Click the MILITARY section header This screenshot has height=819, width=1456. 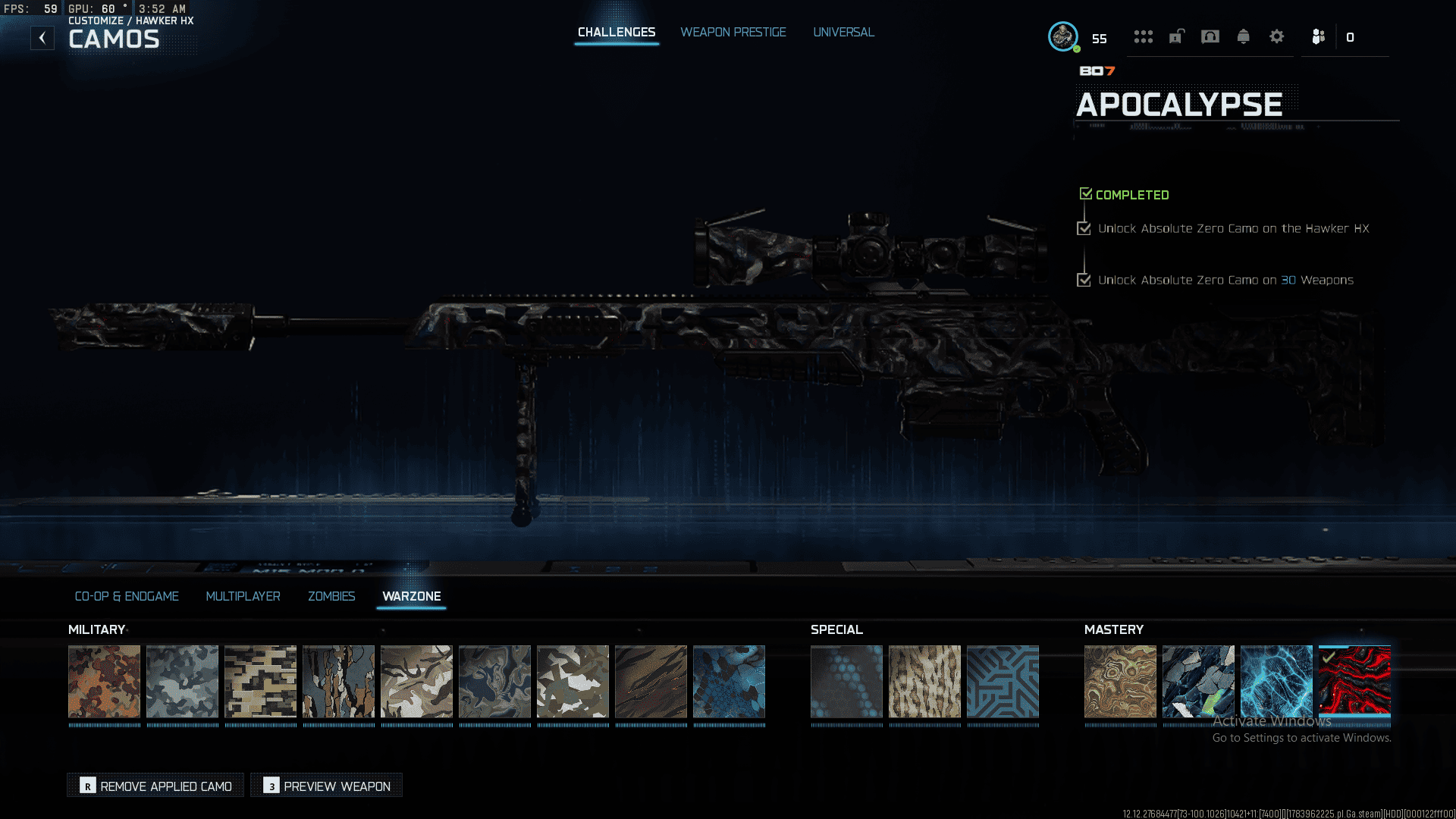tap(96, 629)
